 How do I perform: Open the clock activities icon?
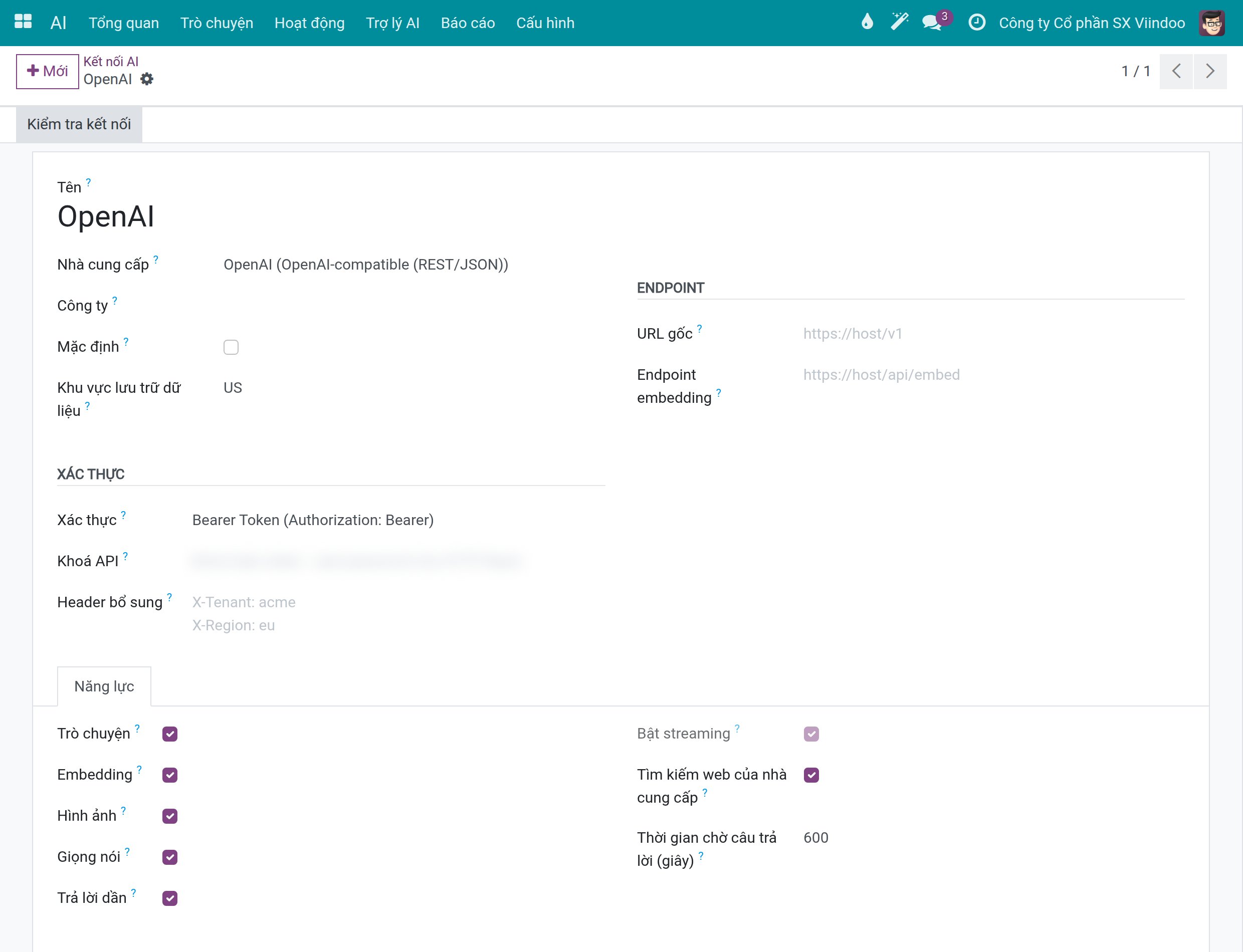[x=976, y=22]
